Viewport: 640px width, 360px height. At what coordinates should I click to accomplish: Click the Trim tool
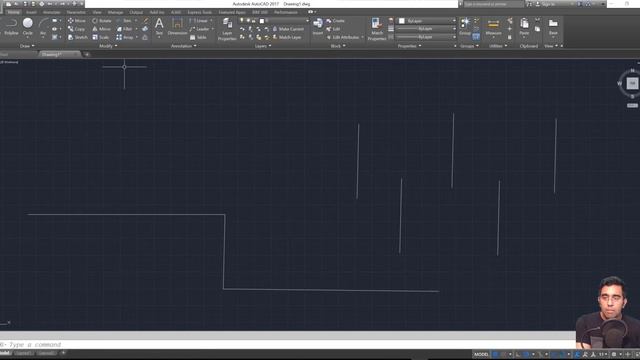(x=124, y=21)
